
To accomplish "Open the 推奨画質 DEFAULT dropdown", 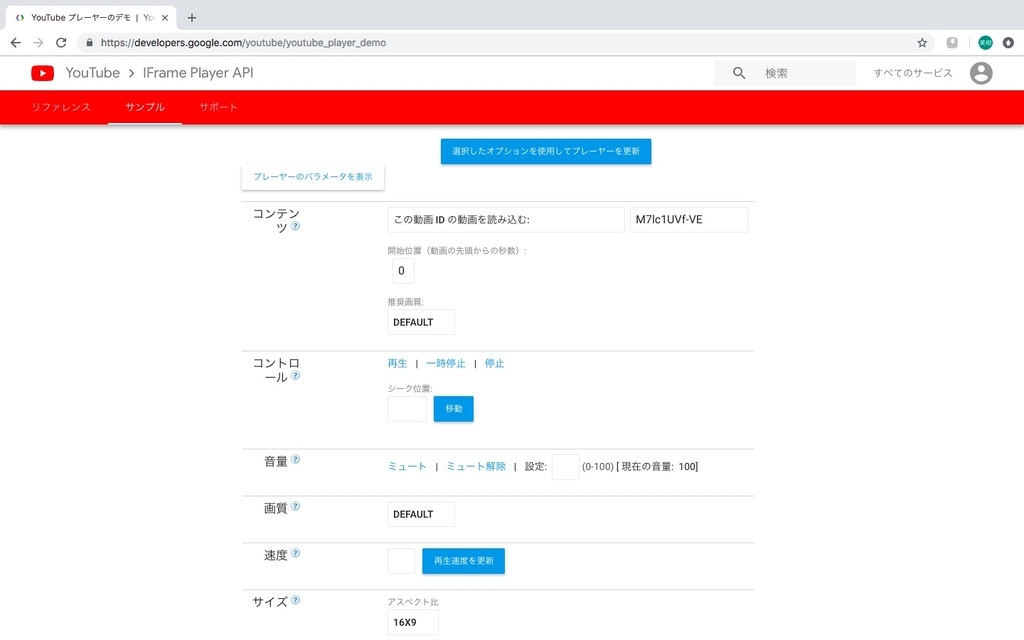I will pyautogui.click(x=420, y=322).
